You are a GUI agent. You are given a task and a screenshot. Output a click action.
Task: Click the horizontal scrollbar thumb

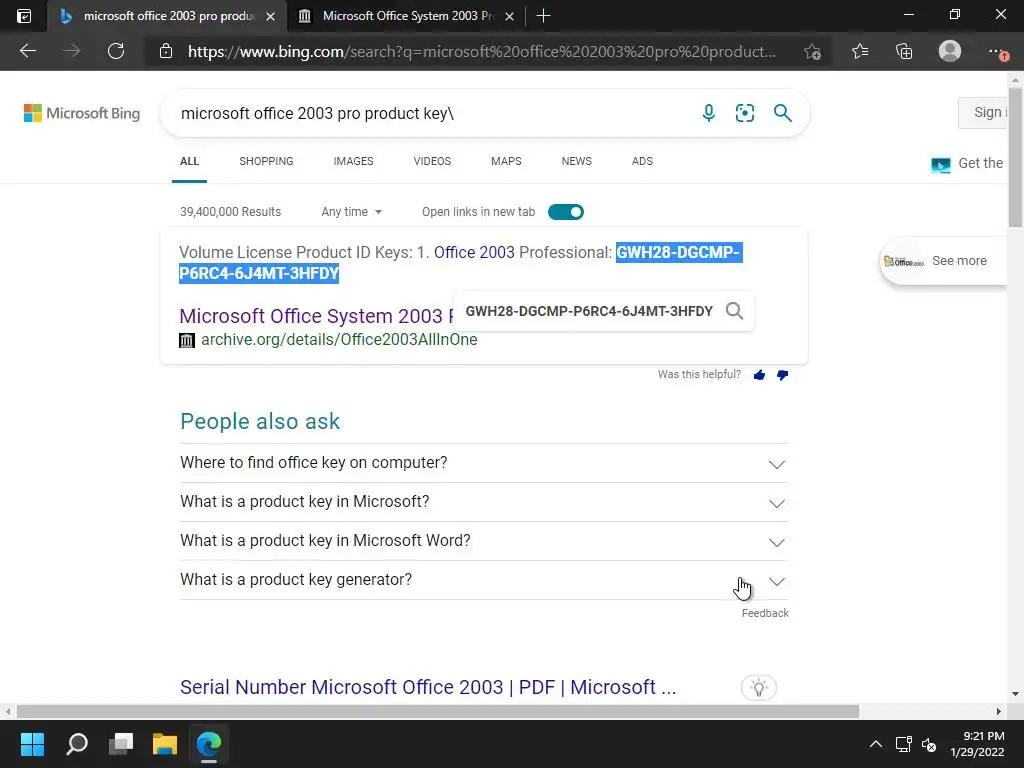[438, 711]
